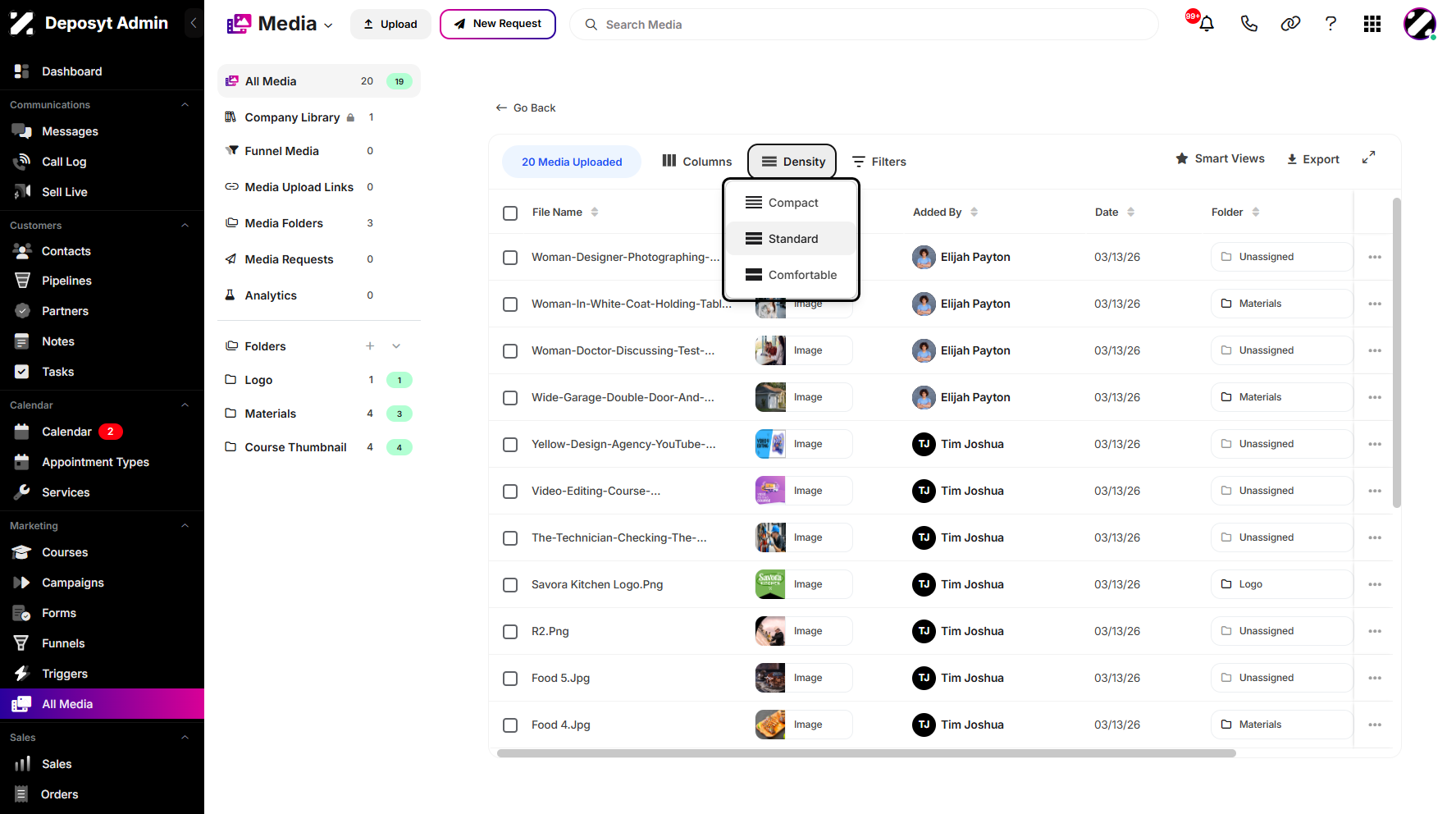Viewport: 1456px width, 814px height.
Task: Choose Standard density option
Action: [x=791, y=239]
